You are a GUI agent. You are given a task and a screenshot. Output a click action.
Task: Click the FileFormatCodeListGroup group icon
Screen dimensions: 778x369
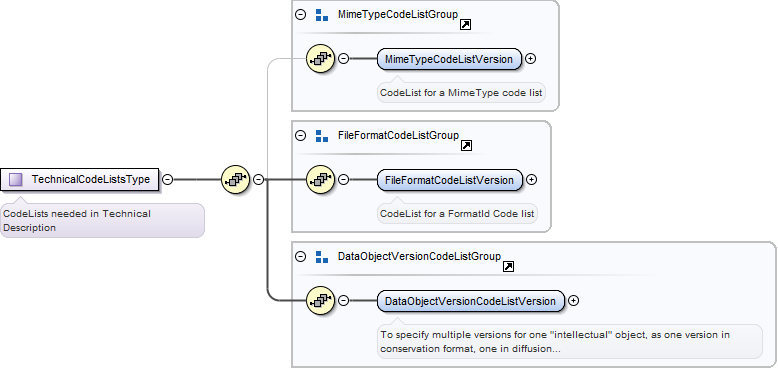pyautogui.click(x=322, y=136)
